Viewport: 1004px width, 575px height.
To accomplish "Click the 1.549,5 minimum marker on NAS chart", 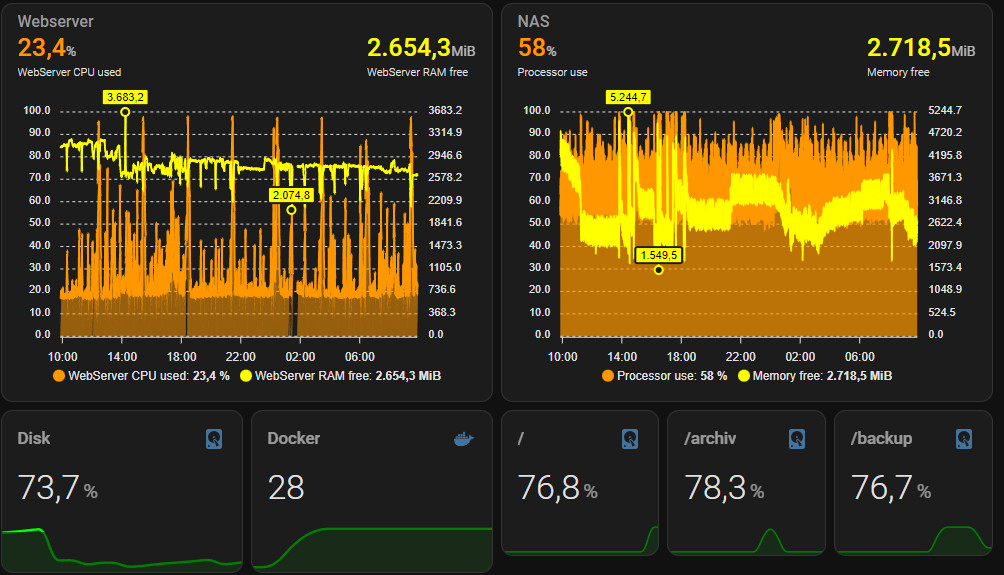I will coord(658,270).
